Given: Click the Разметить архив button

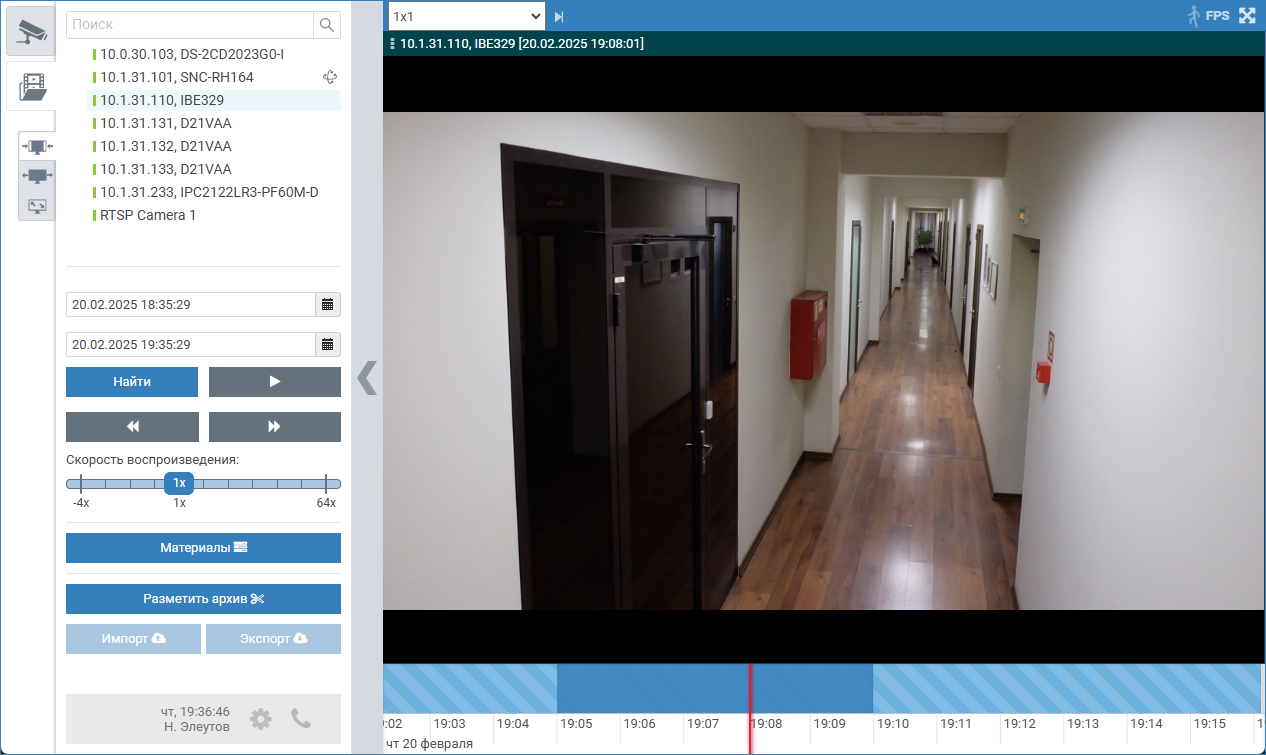Looking at the screenshot, I should [203, 599].
